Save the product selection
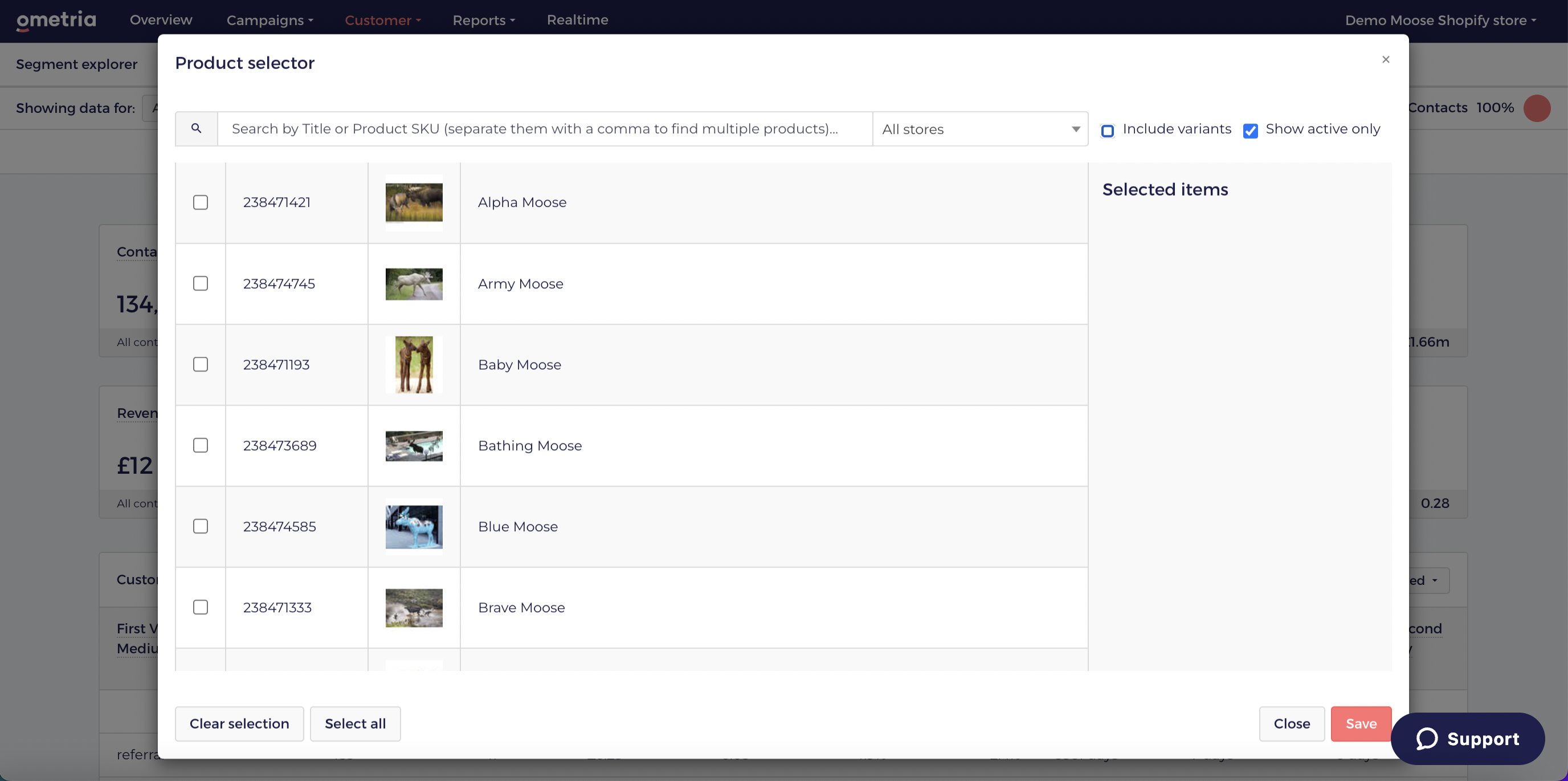1568x781 pixels. 1361,724
